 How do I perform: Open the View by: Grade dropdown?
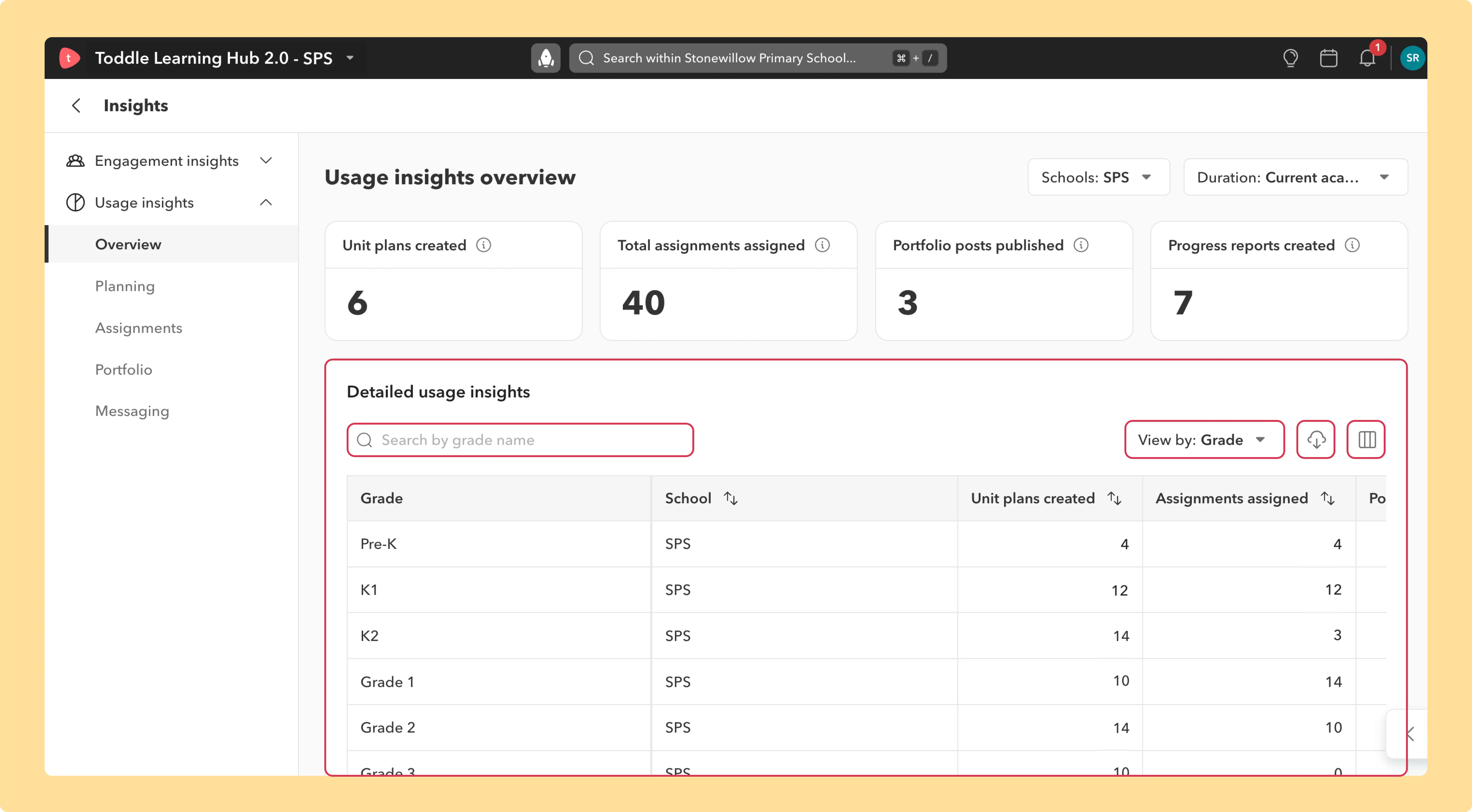tap(1205, 439)
